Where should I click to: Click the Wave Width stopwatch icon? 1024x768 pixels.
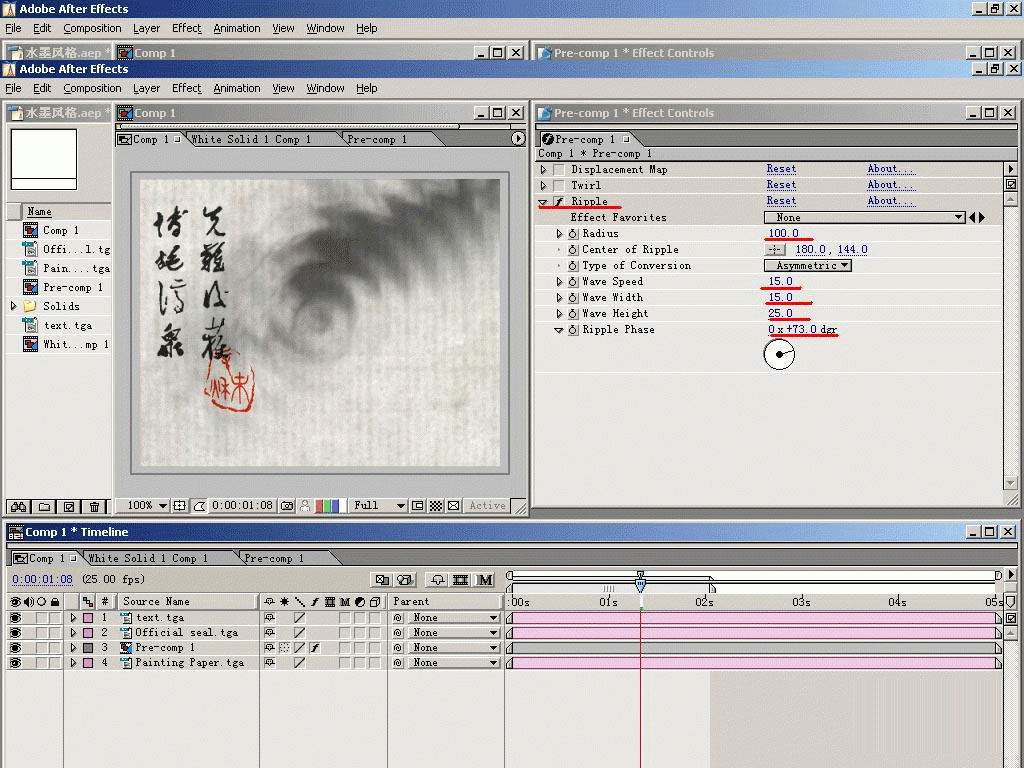pos(573,297)
